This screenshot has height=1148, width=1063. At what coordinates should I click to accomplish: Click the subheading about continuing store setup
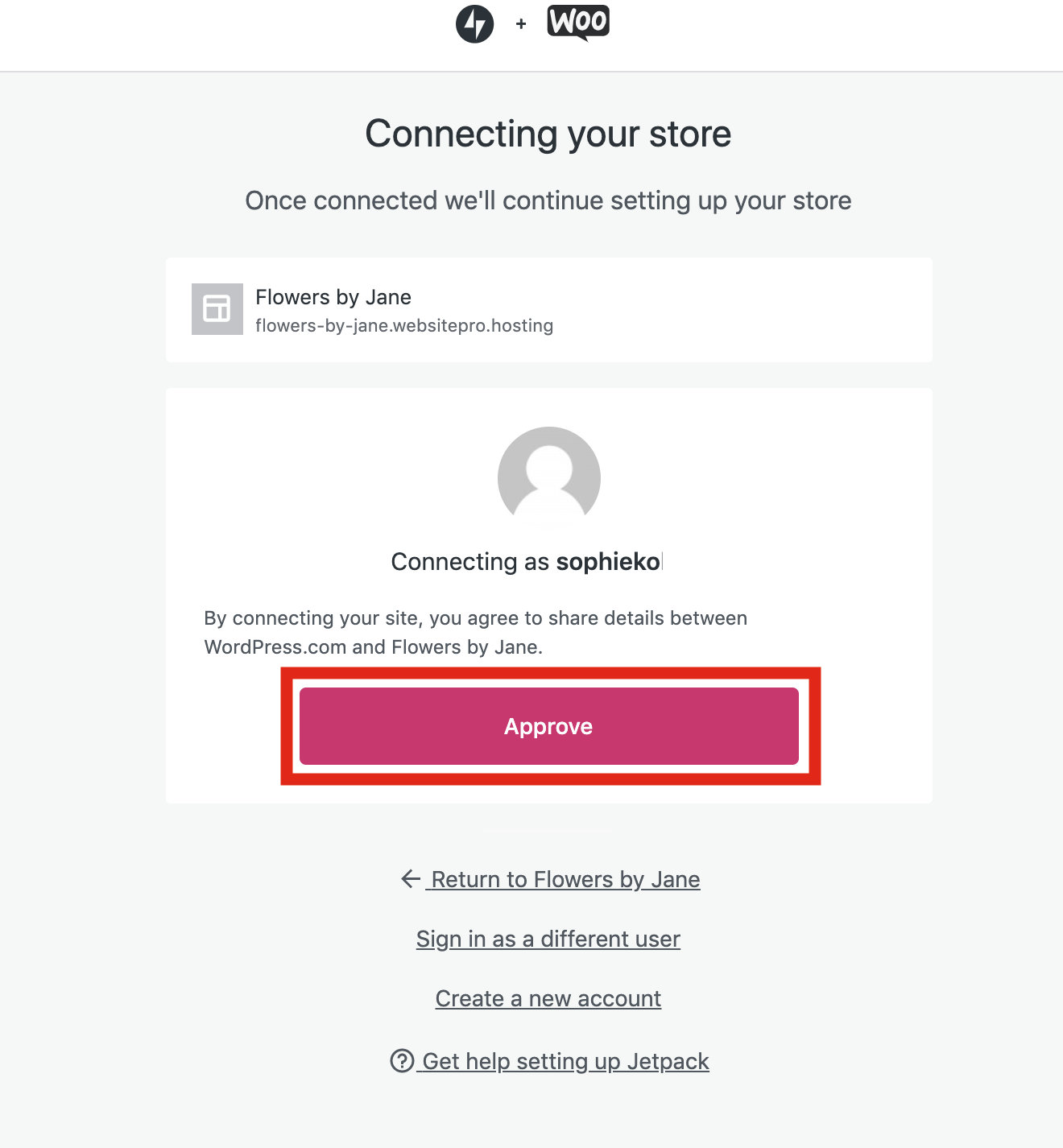point(548,200)
